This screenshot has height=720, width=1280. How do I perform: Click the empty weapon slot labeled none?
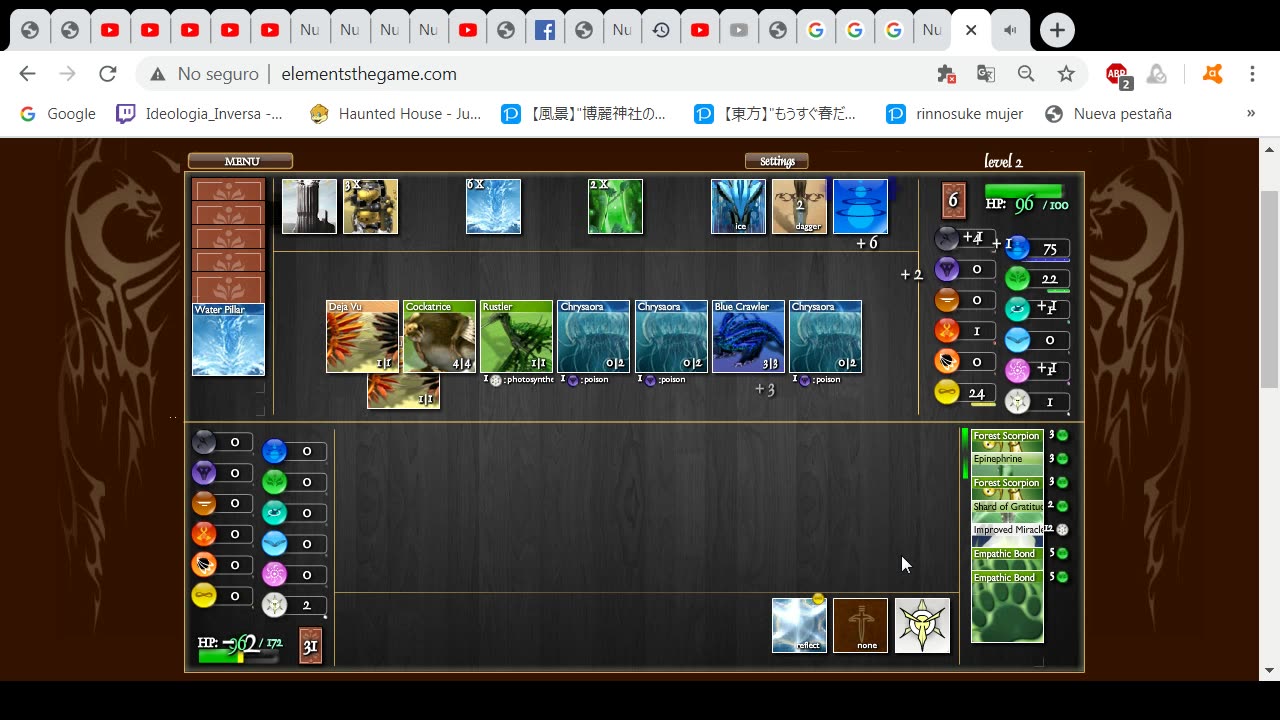click(x=860, y=625)
